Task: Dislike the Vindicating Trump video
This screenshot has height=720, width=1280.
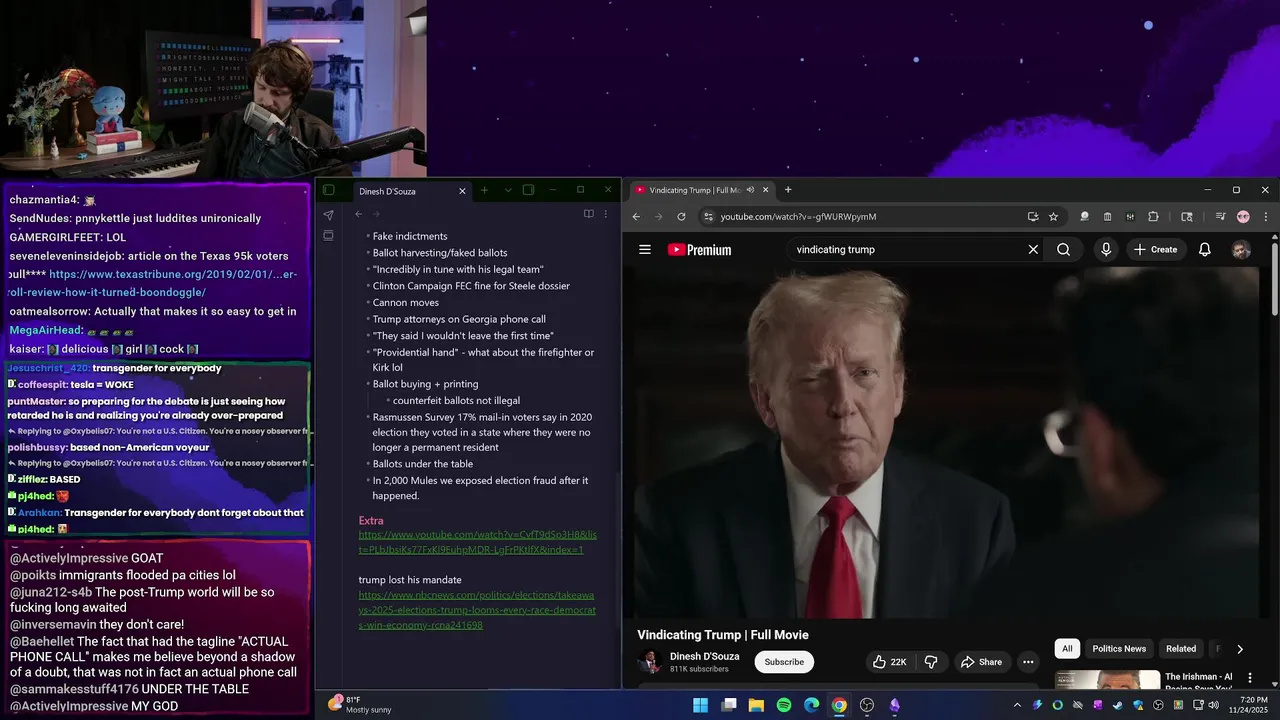Action: pyautogui.click(x=931, y=662)
